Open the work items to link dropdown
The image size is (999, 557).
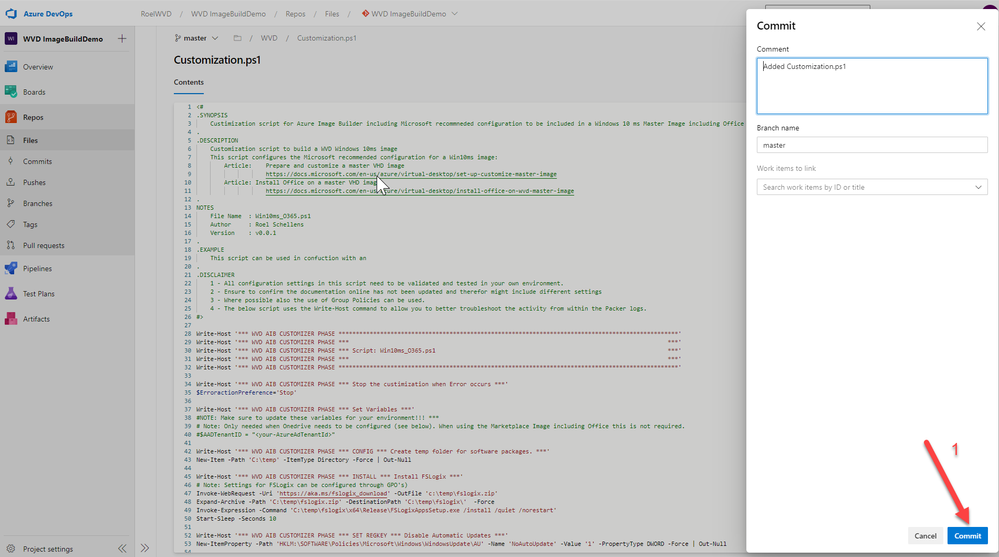[872, 187]
